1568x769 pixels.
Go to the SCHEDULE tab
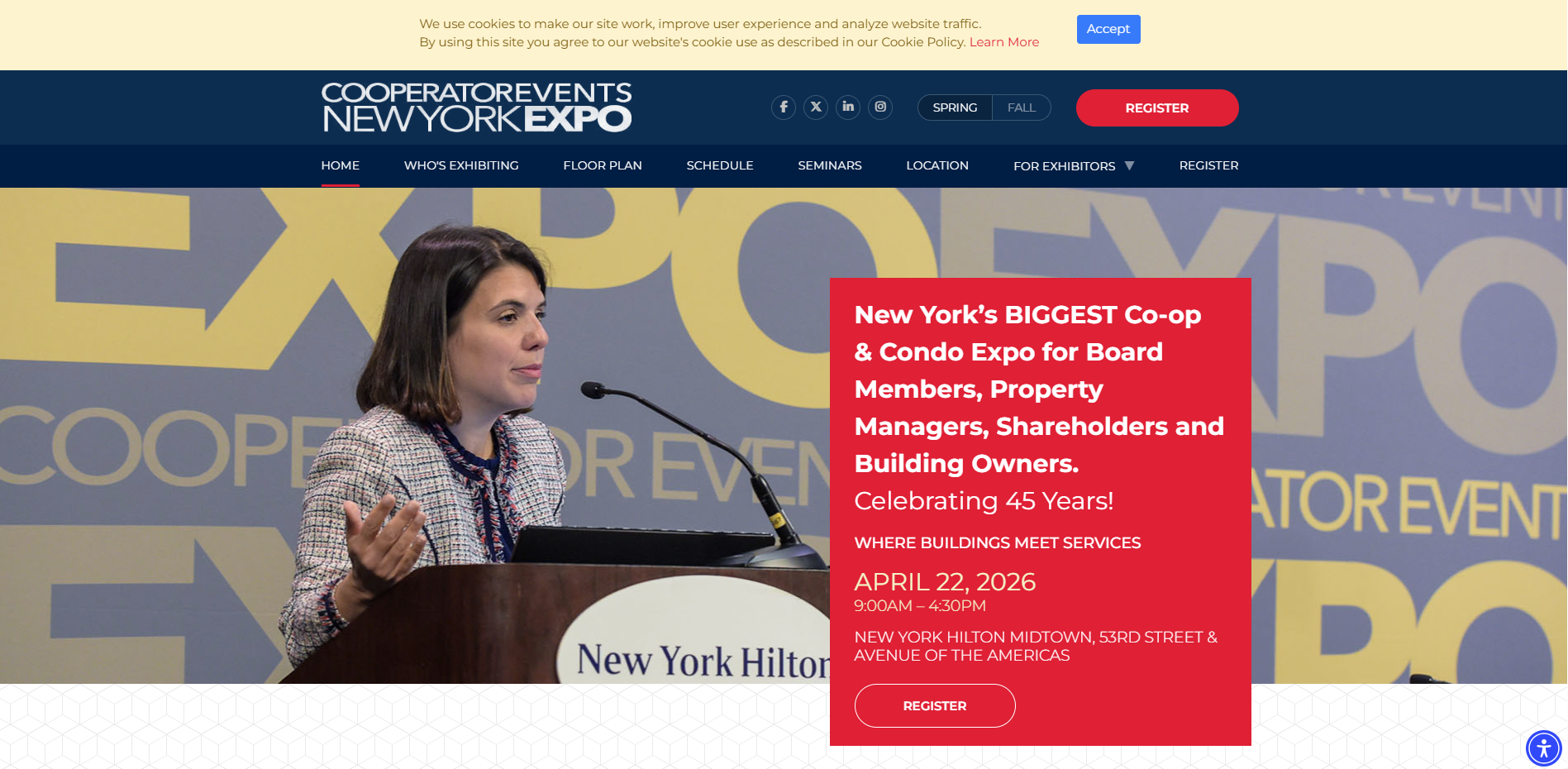pyautogui.click(x=719, y=165)
